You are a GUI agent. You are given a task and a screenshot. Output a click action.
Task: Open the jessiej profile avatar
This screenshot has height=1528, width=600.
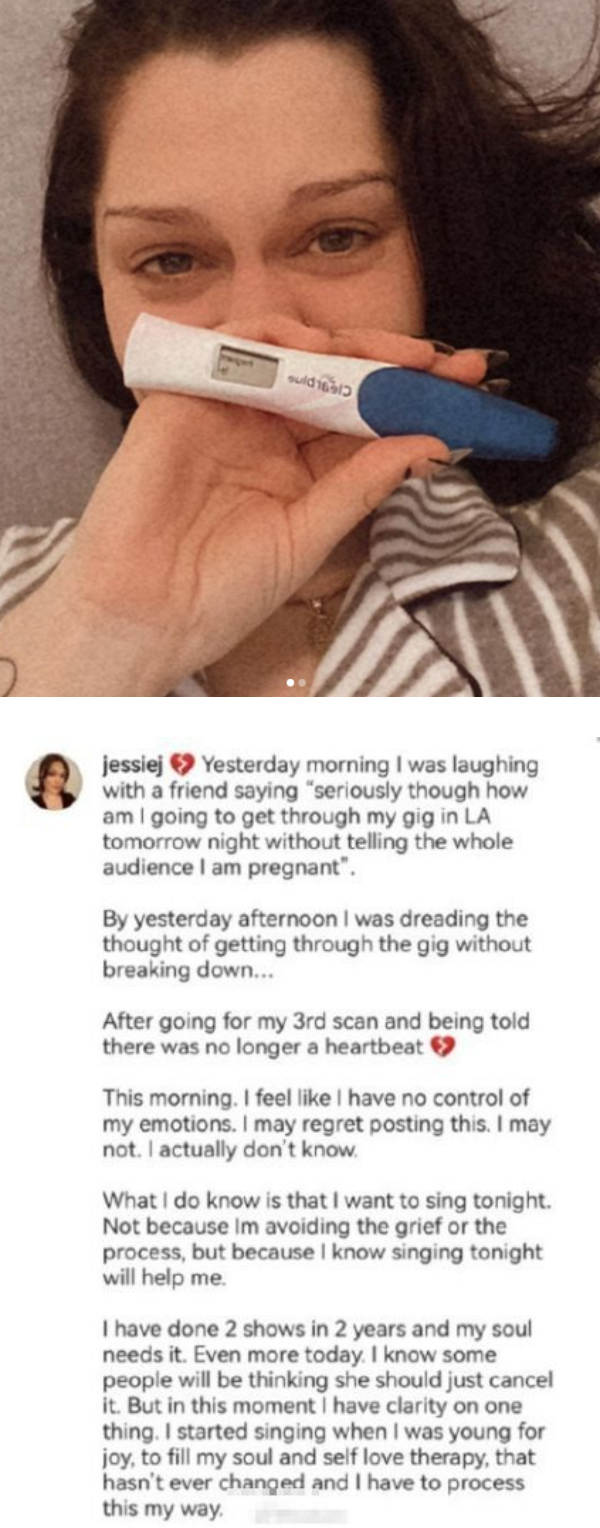pos(54,781)
